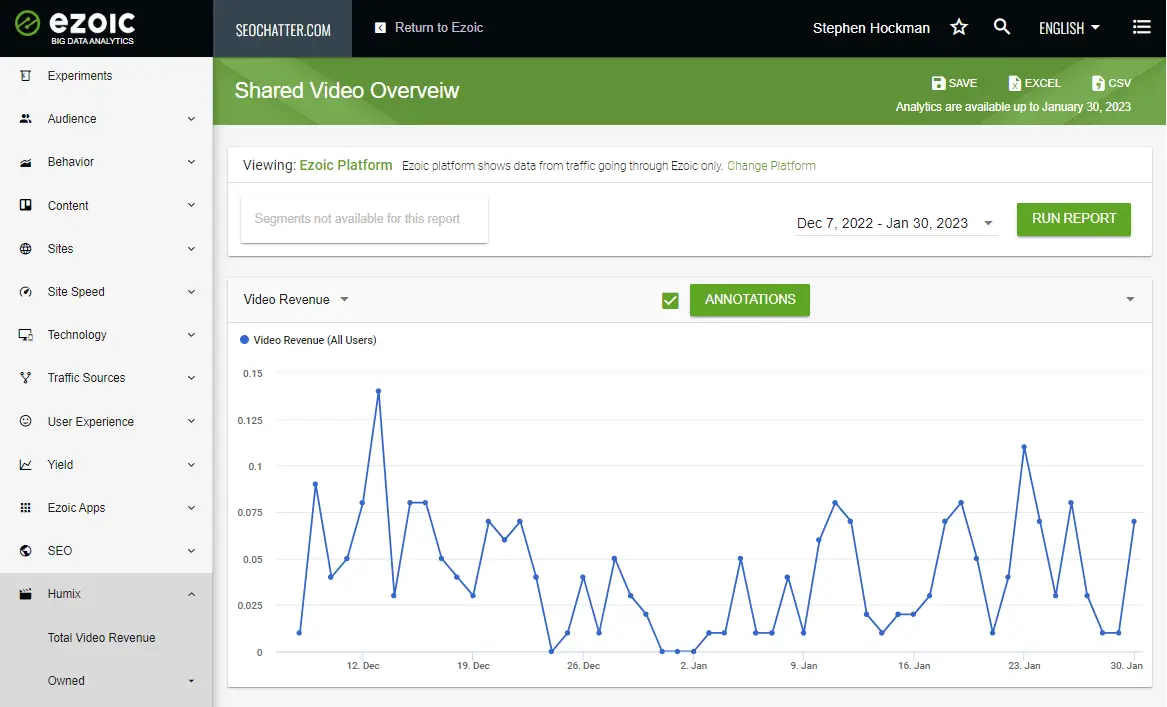Screen dimensions: 1167x707
Task: Open the hamburger list menu icon
Action: (1141, 28)
